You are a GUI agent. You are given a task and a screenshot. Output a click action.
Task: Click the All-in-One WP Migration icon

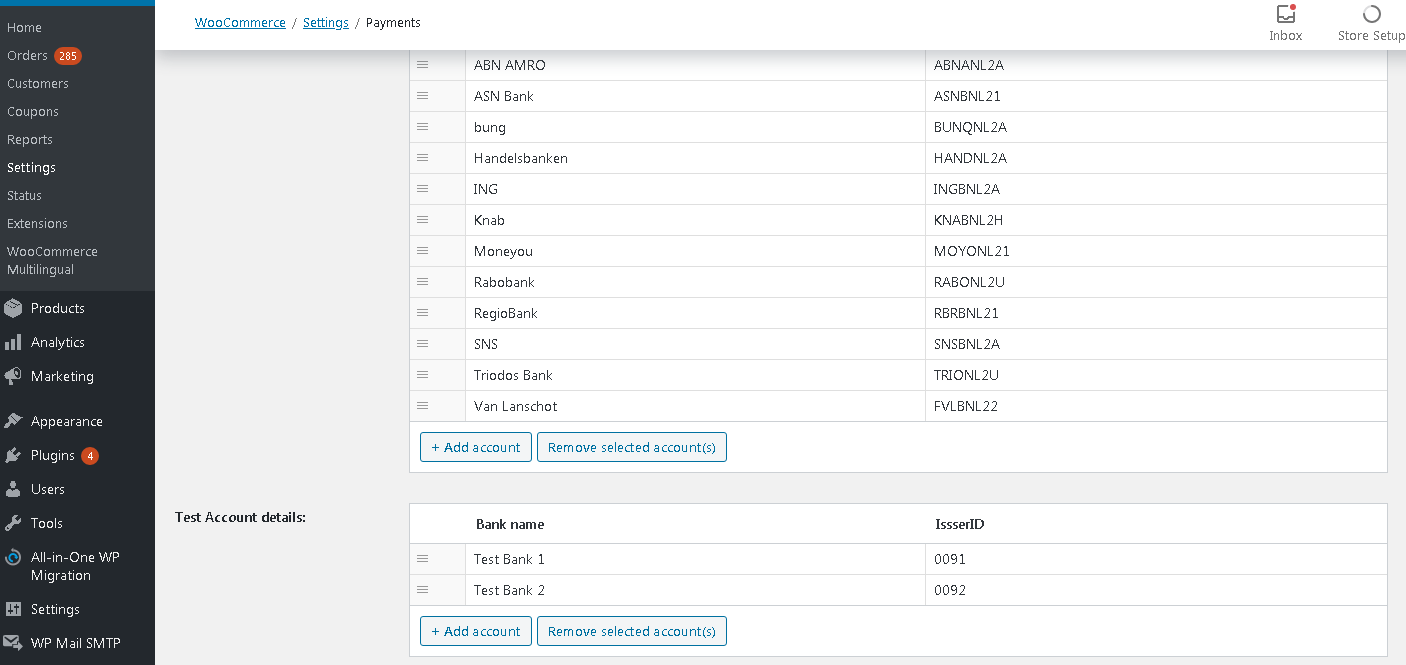(x=13, y=558)
